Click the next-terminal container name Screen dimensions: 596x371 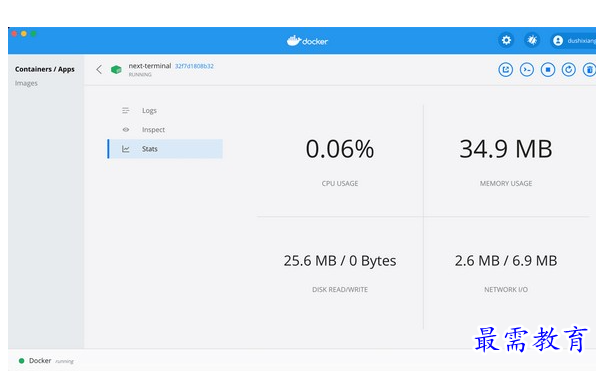pyautogui.click(x=150, y=66)
